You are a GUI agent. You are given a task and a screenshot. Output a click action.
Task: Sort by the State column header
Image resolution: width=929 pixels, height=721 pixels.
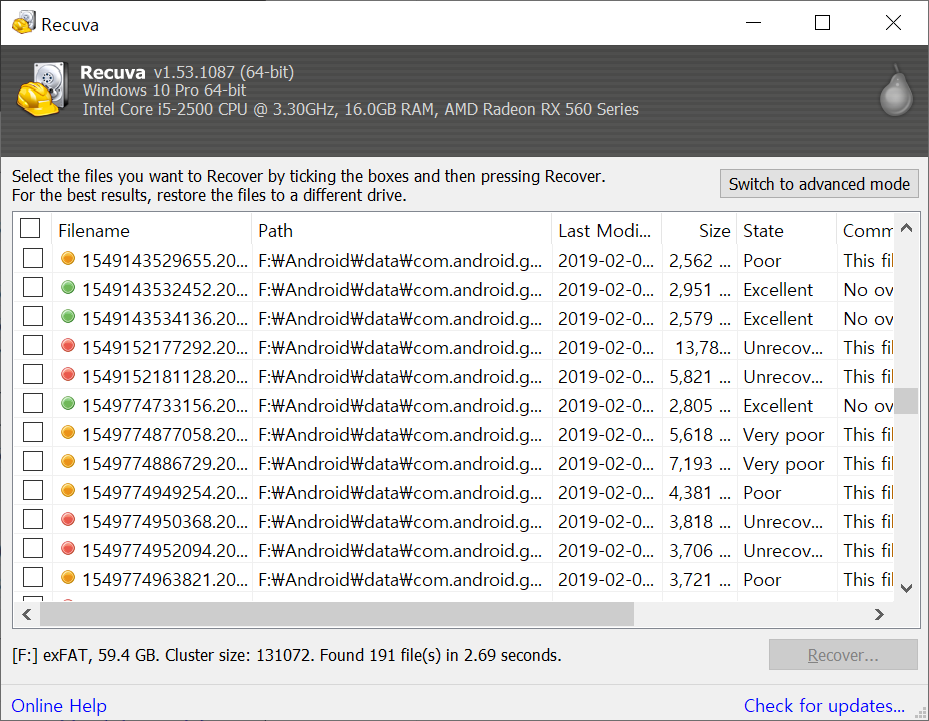click(x=787, y=230)
